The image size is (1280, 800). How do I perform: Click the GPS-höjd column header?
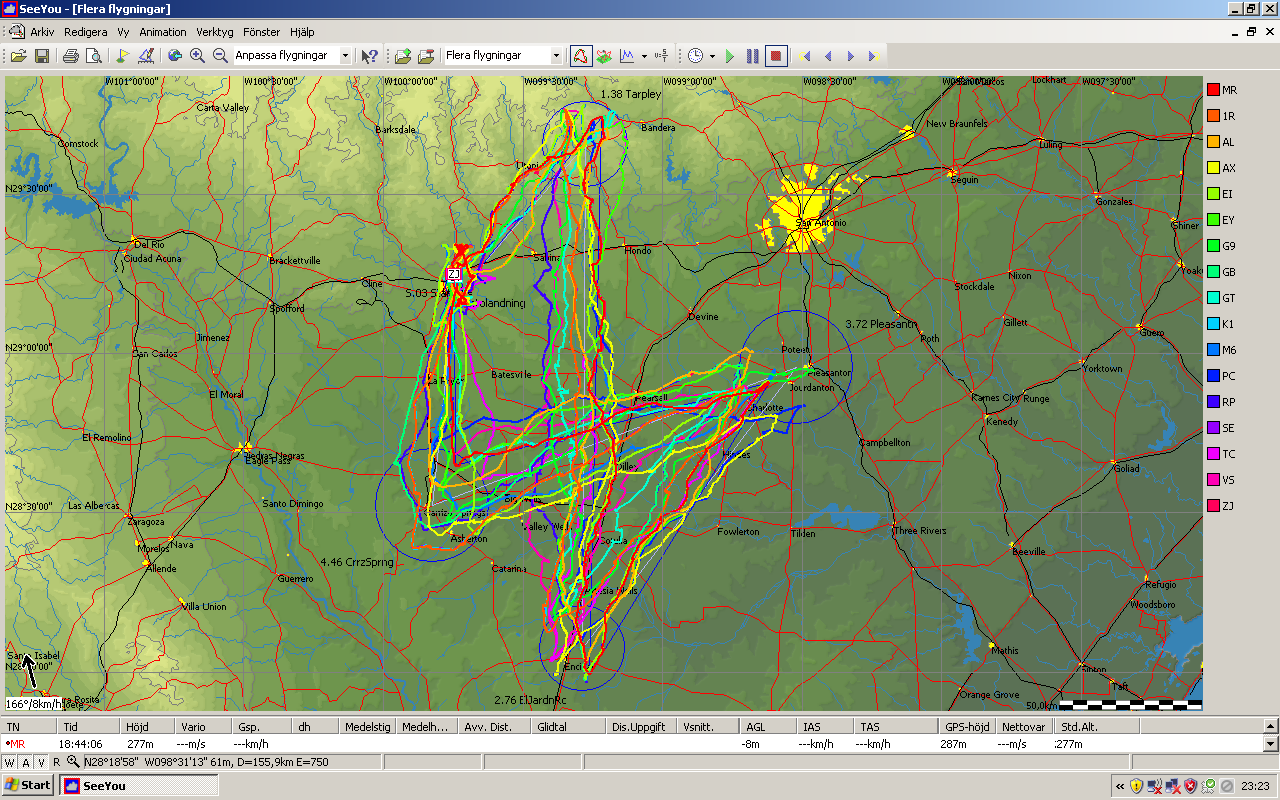(967, 727)
